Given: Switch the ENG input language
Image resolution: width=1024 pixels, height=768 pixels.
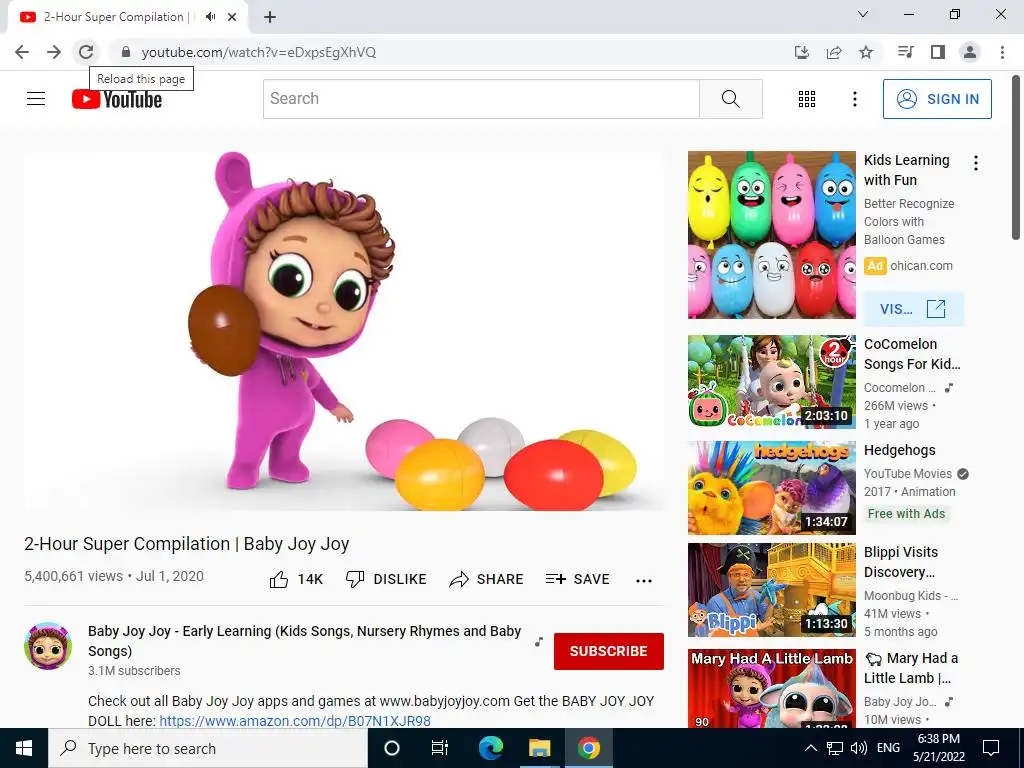Looking at the screenshot, I should 888,748.
